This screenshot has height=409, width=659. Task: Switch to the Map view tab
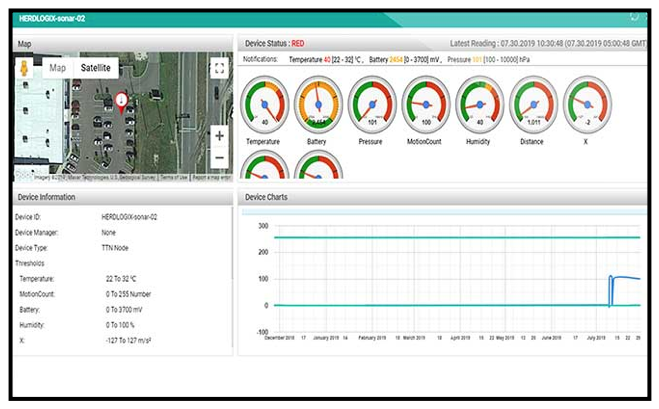coord(58,67)
